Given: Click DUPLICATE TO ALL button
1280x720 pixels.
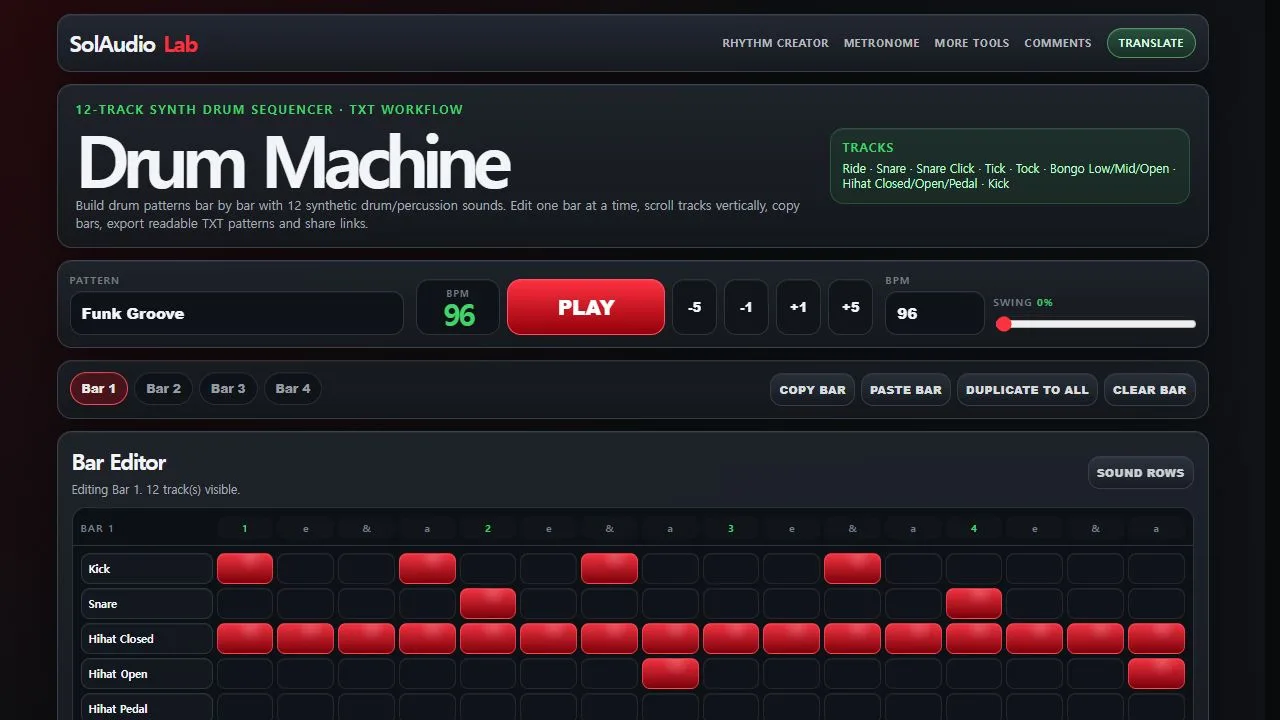Looking at the screenshot, I should [x=1027, y=390].
